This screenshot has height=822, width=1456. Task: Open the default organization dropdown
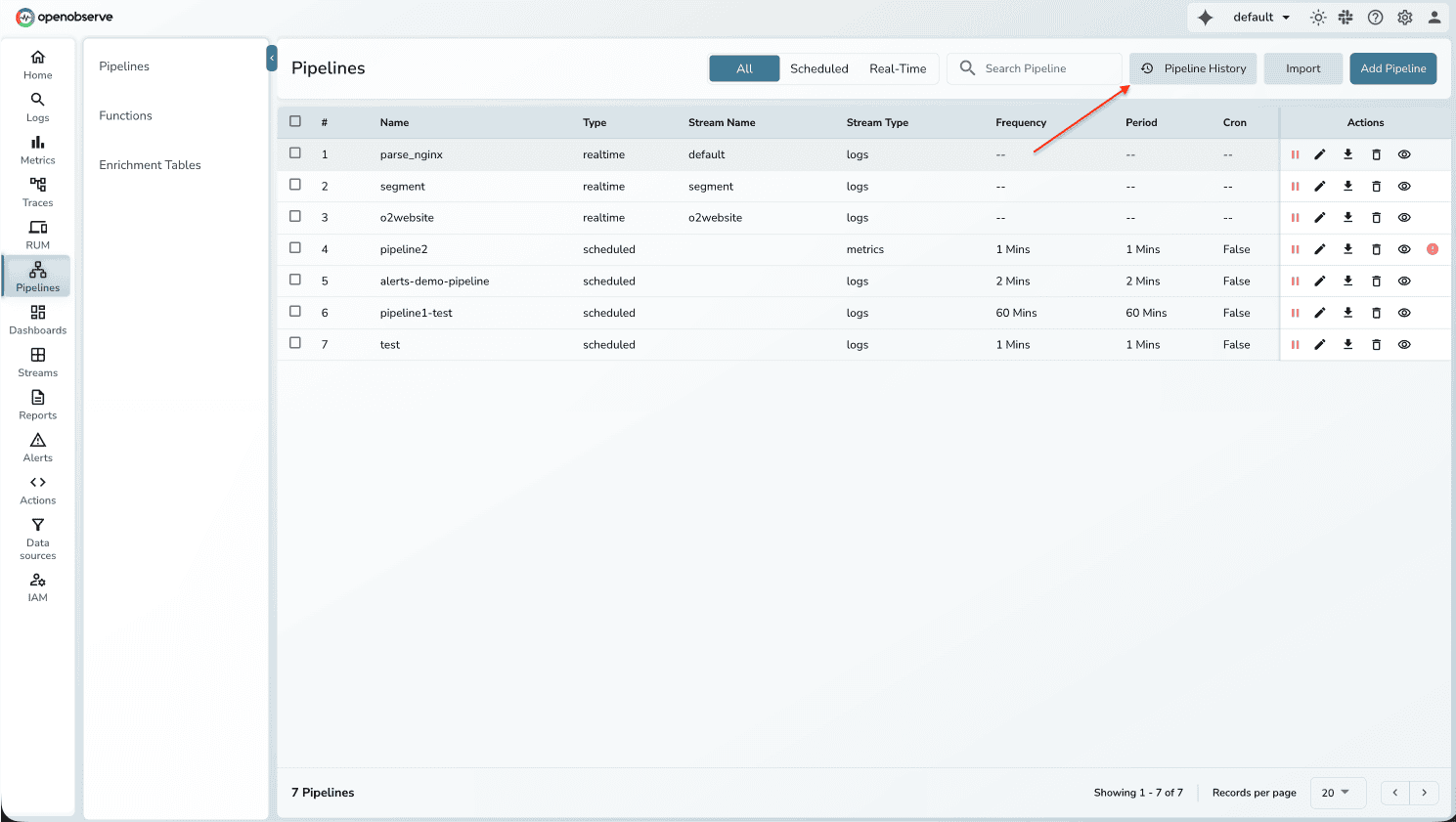[1261, 18]
